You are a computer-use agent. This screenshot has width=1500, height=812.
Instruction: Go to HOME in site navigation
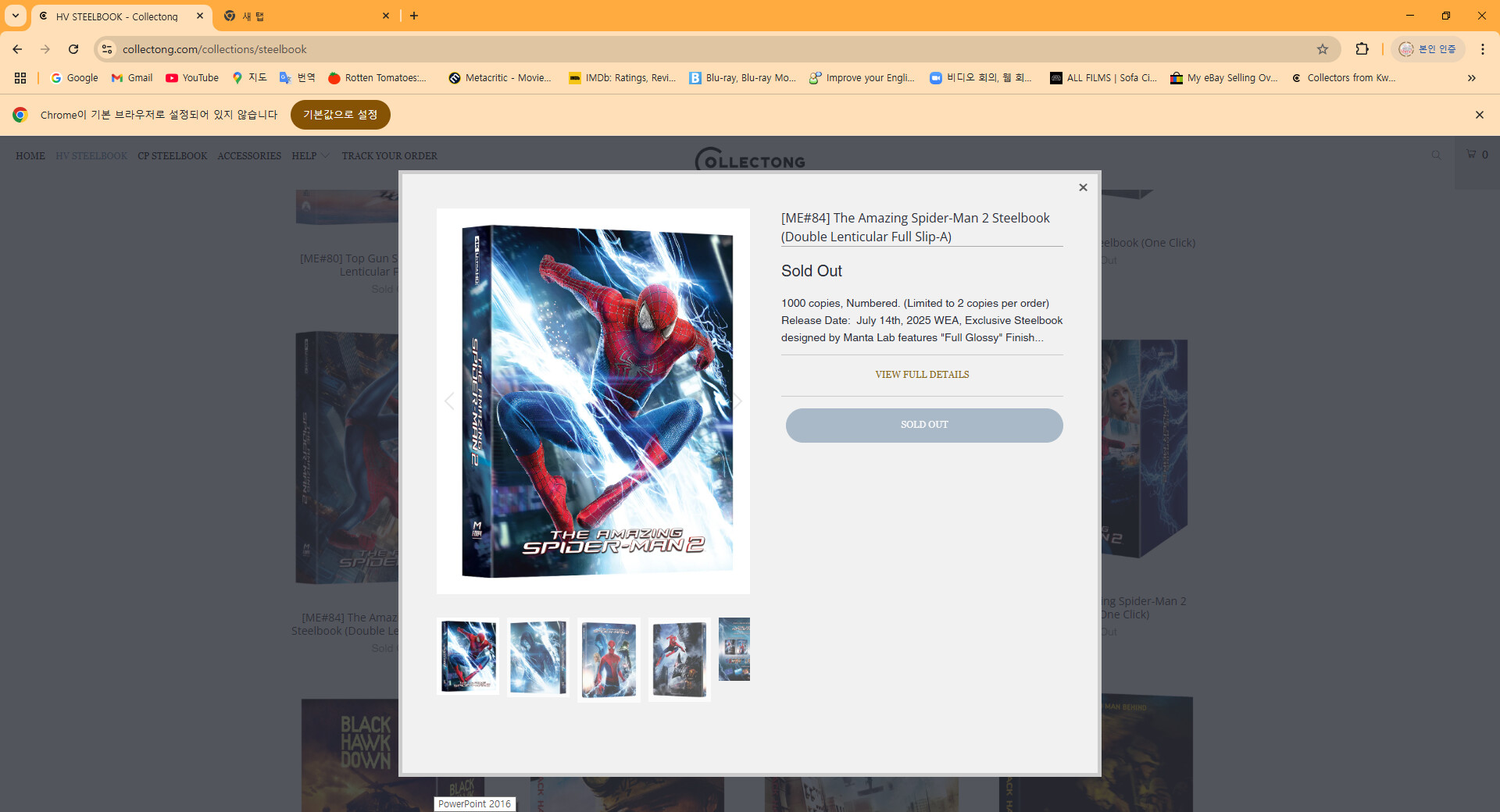[30, 156]
